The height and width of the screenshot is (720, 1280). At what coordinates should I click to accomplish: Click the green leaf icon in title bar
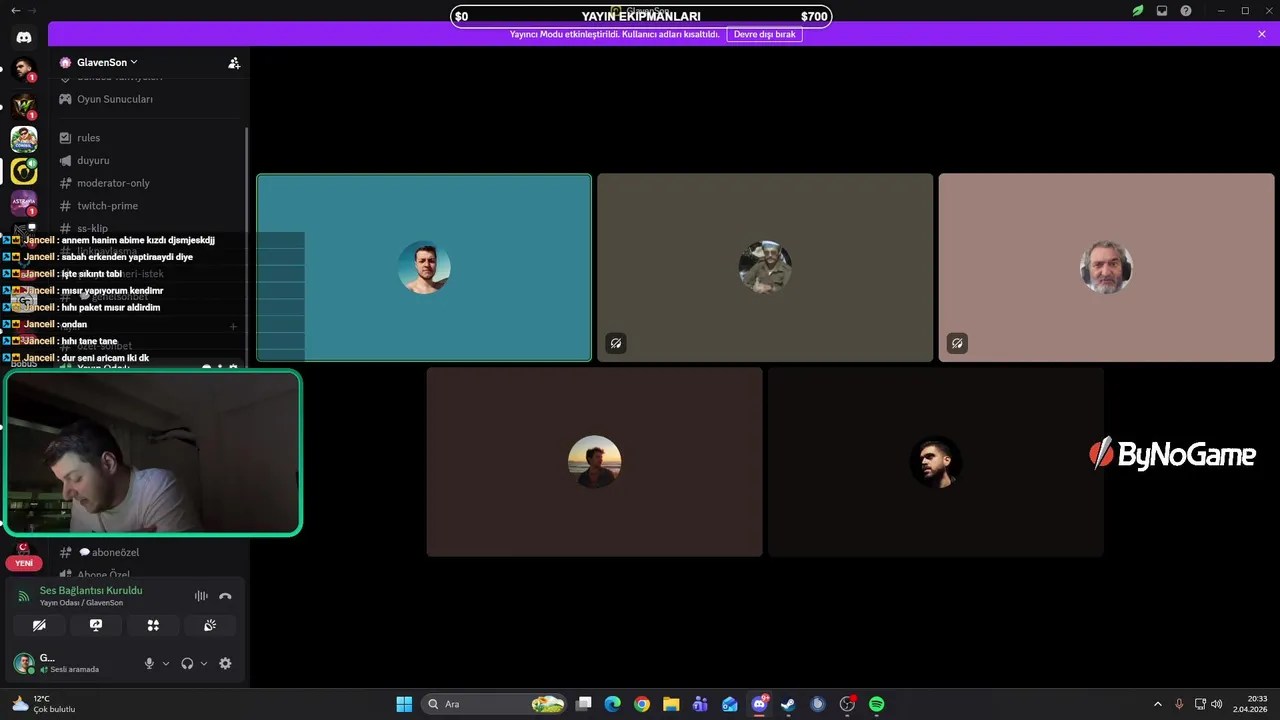(x=1138, y=11)
